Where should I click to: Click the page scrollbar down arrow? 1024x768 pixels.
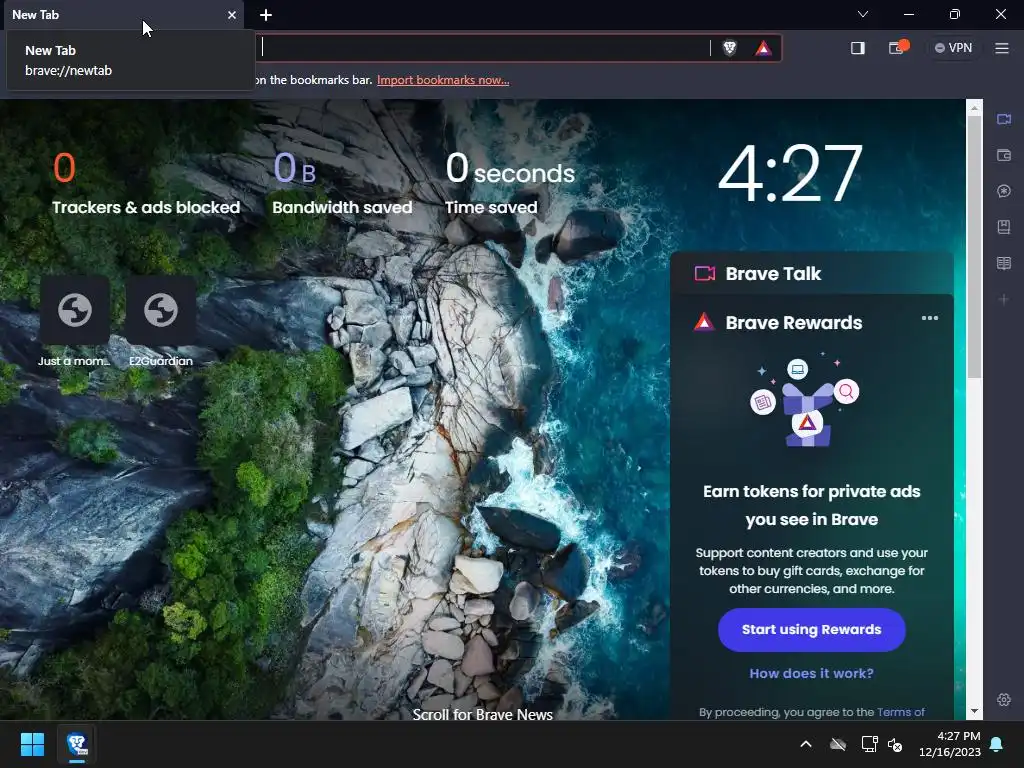point(974,711)
